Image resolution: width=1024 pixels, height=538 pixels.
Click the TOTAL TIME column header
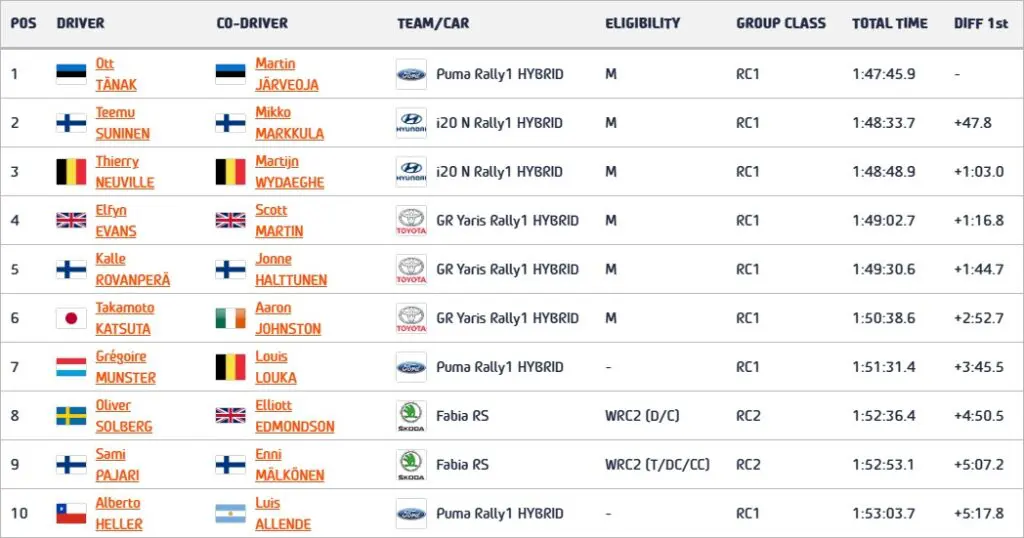pyautogui.click(x=889, y=24)
